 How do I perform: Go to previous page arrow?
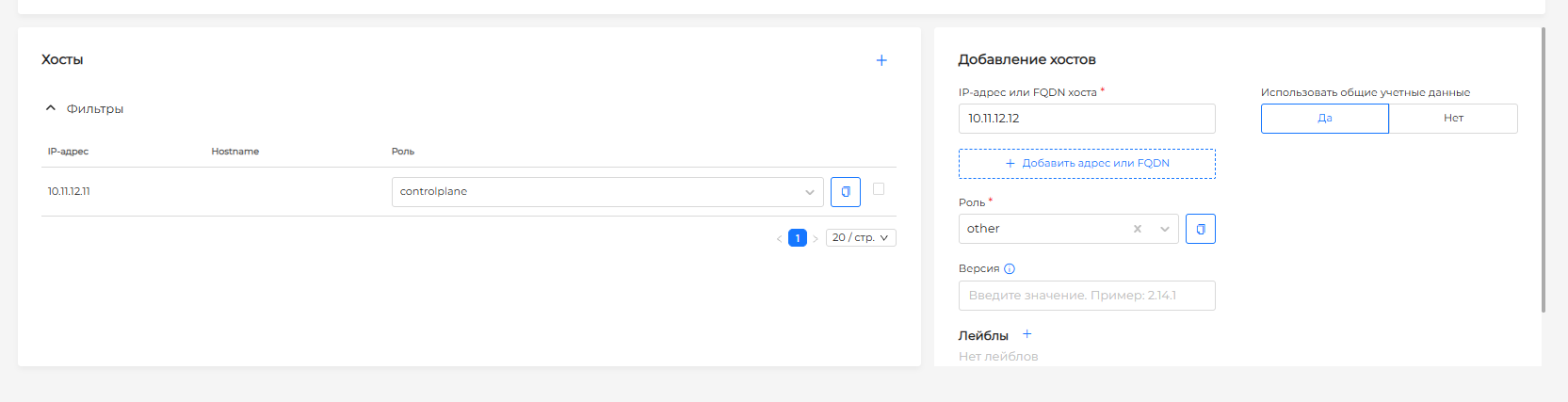click(x=779, y=238)
